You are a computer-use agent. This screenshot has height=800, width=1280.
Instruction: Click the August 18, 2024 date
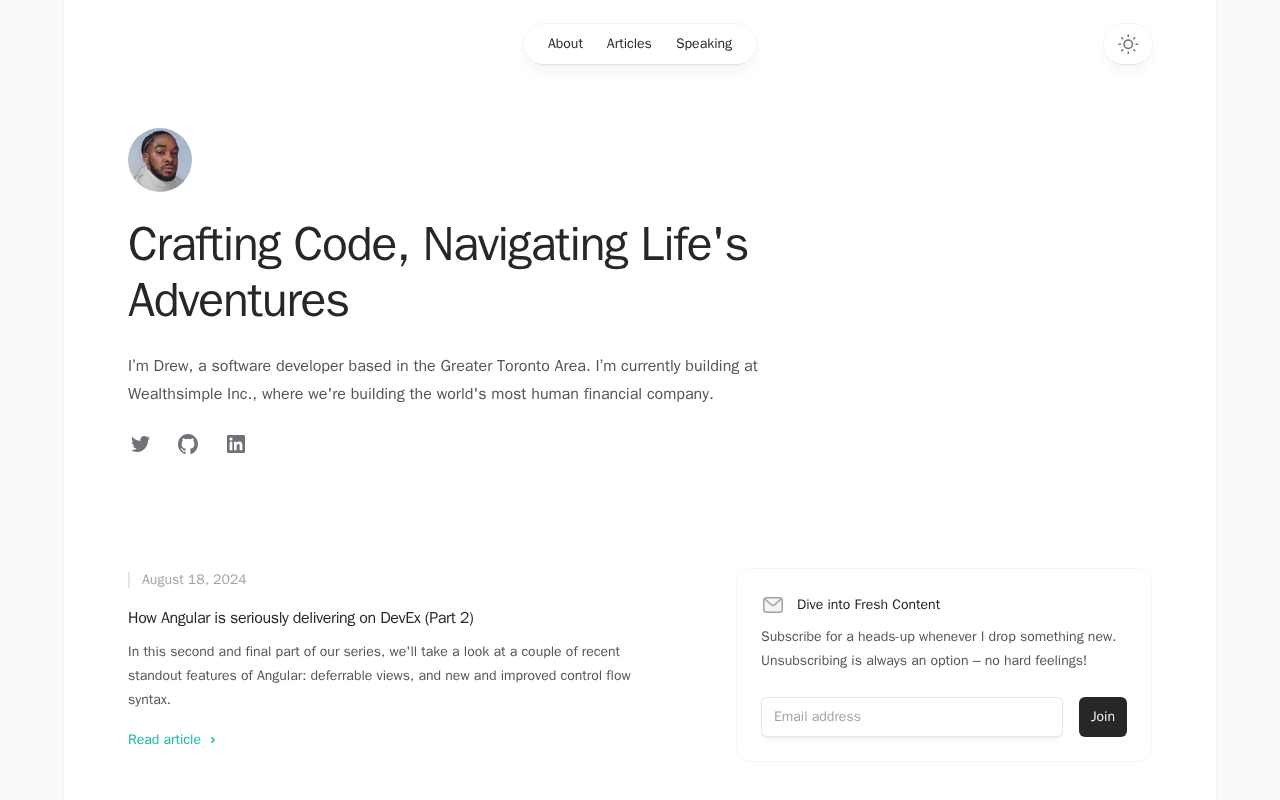(194, 580)
